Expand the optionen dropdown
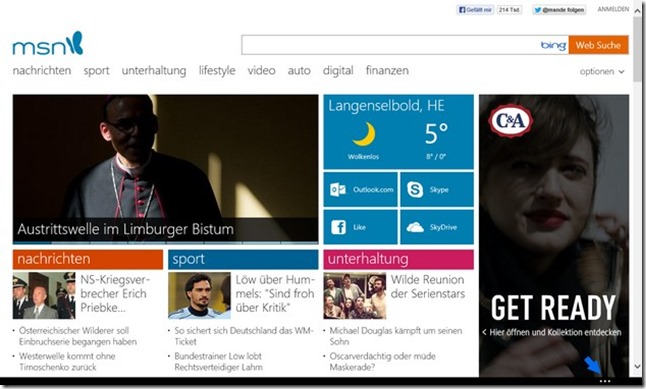The width and height of the screenshot is (646, 389). (602, 72)
